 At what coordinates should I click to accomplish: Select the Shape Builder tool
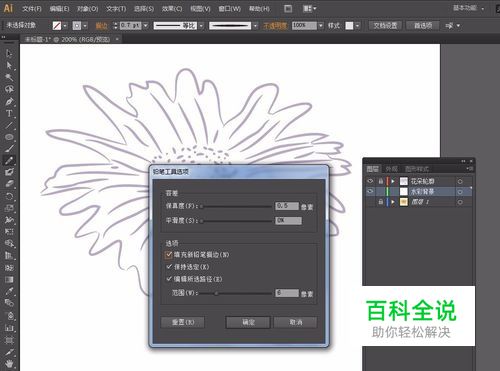tap(9, 243)
